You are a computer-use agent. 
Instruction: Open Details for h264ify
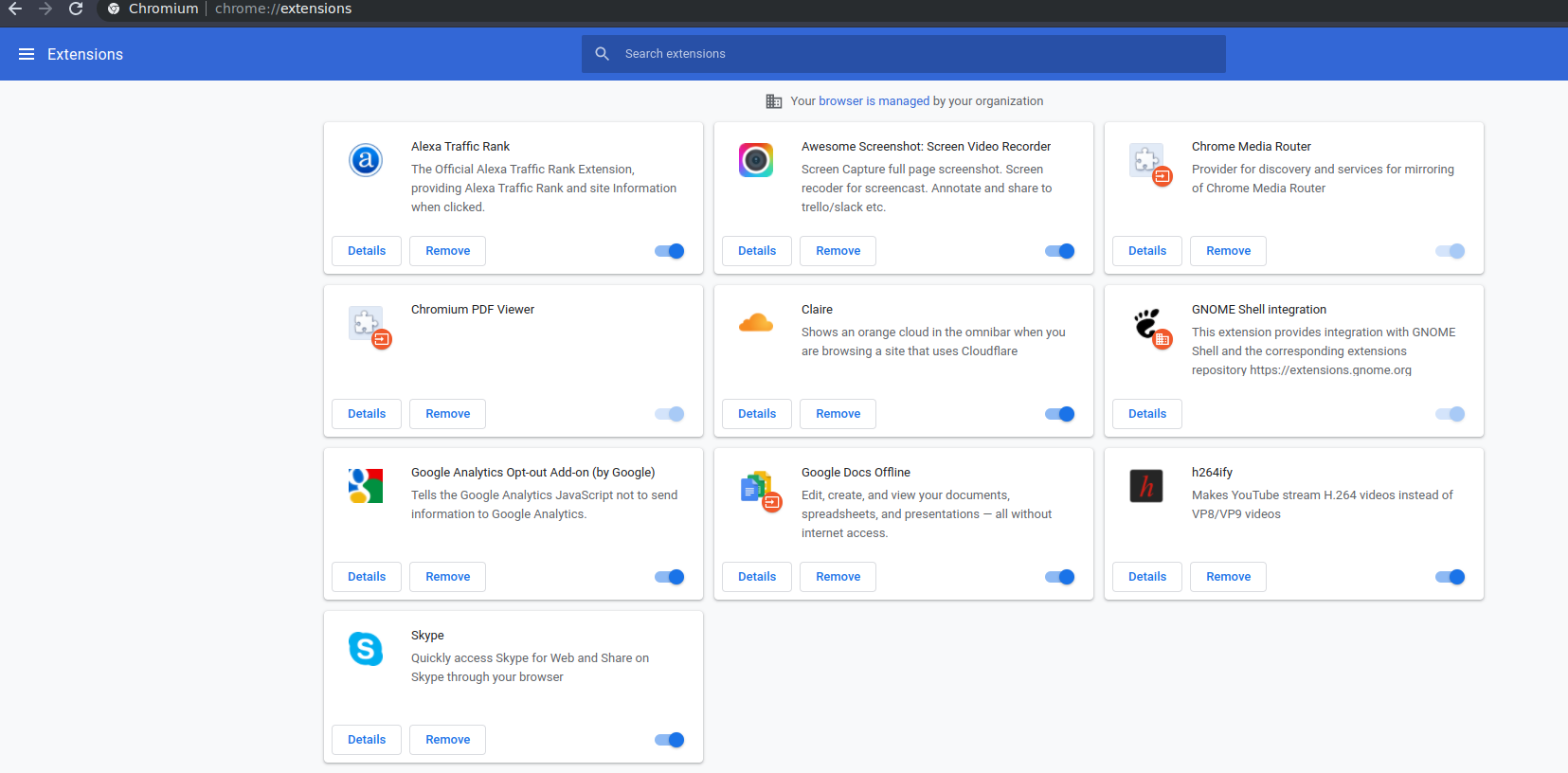point(1147,577)
